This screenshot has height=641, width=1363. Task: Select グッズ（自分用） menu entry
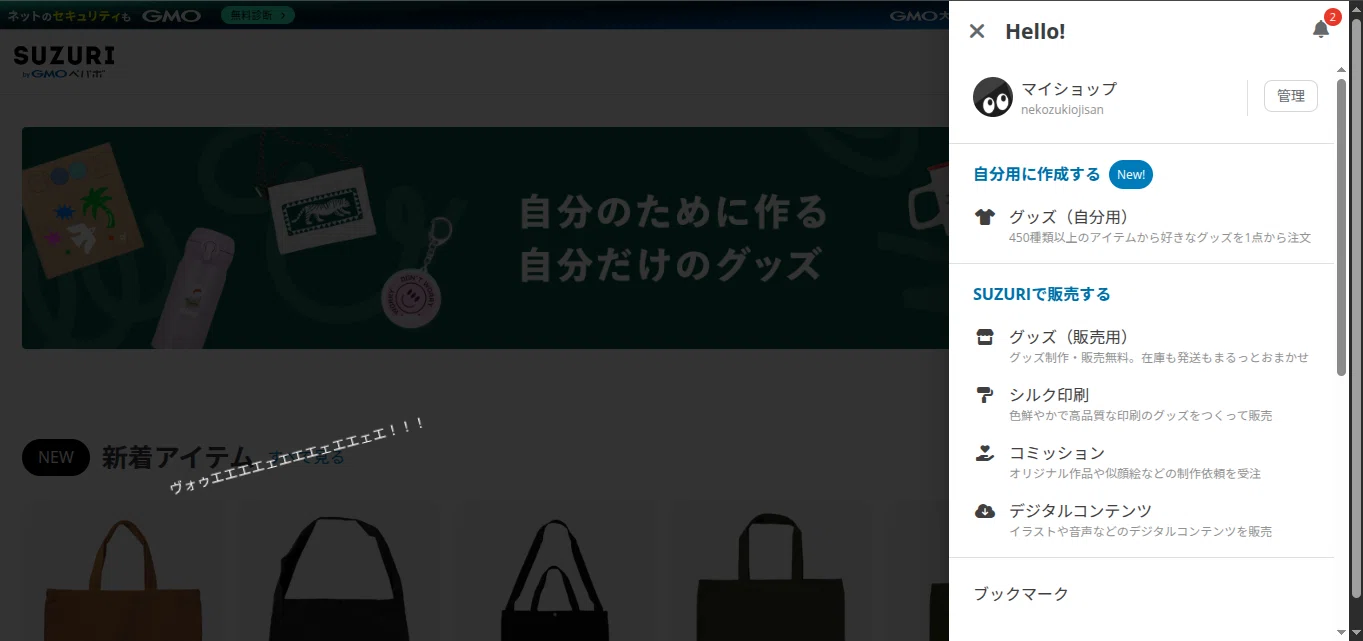point(1141,226)
